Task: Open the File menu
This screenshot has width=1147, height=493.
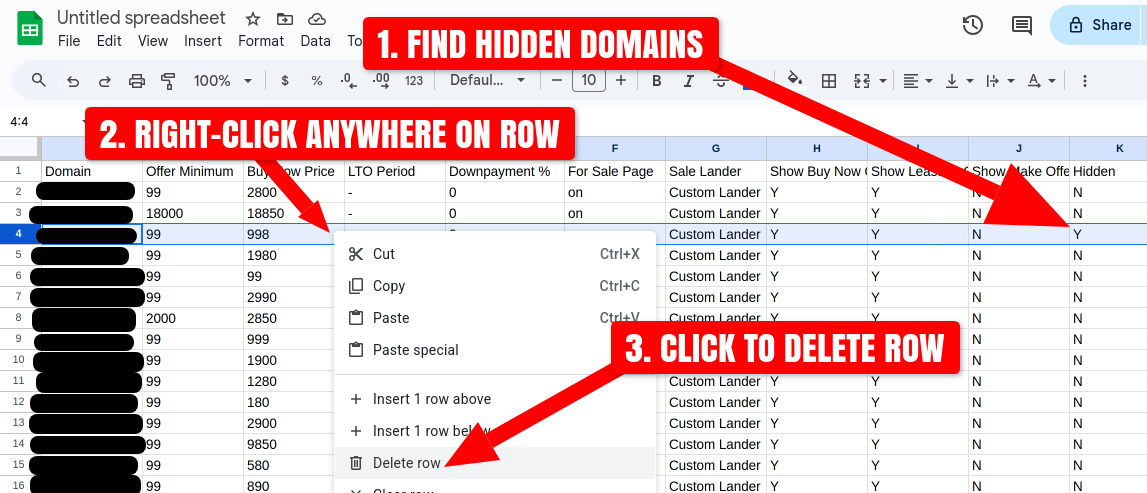Action: tap(69, 41)
